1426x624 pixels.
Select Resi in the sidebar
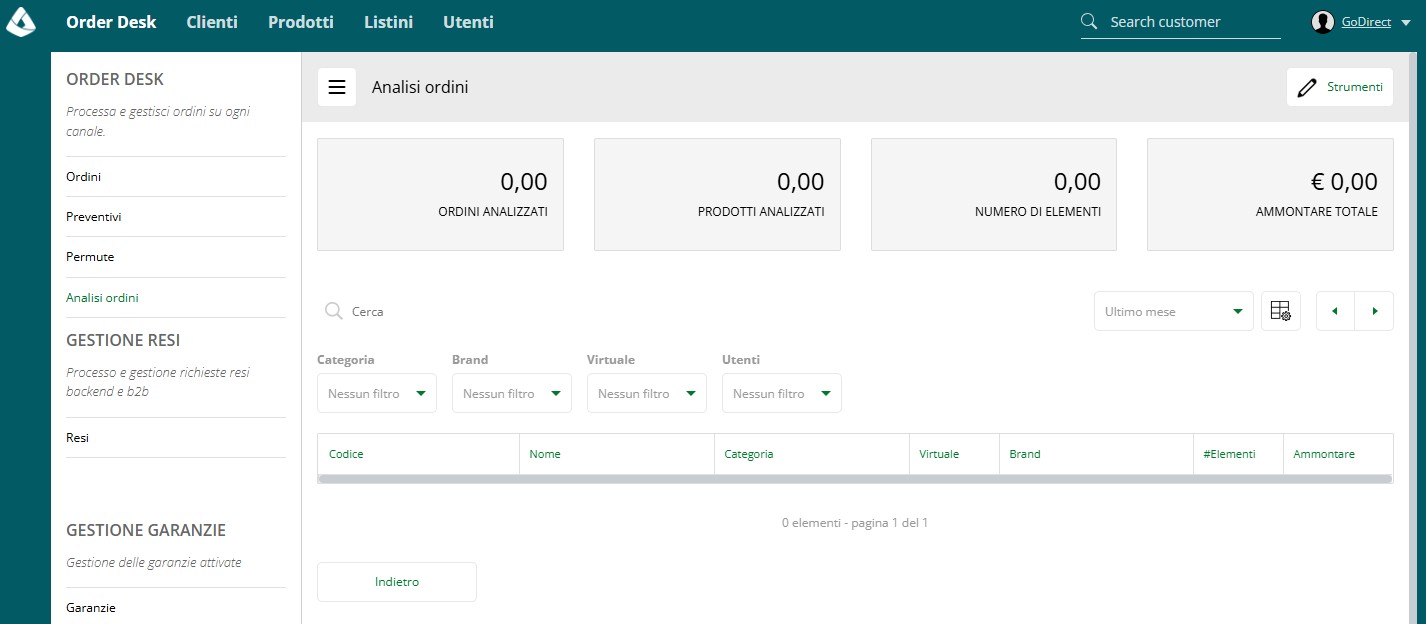[175, 438]
